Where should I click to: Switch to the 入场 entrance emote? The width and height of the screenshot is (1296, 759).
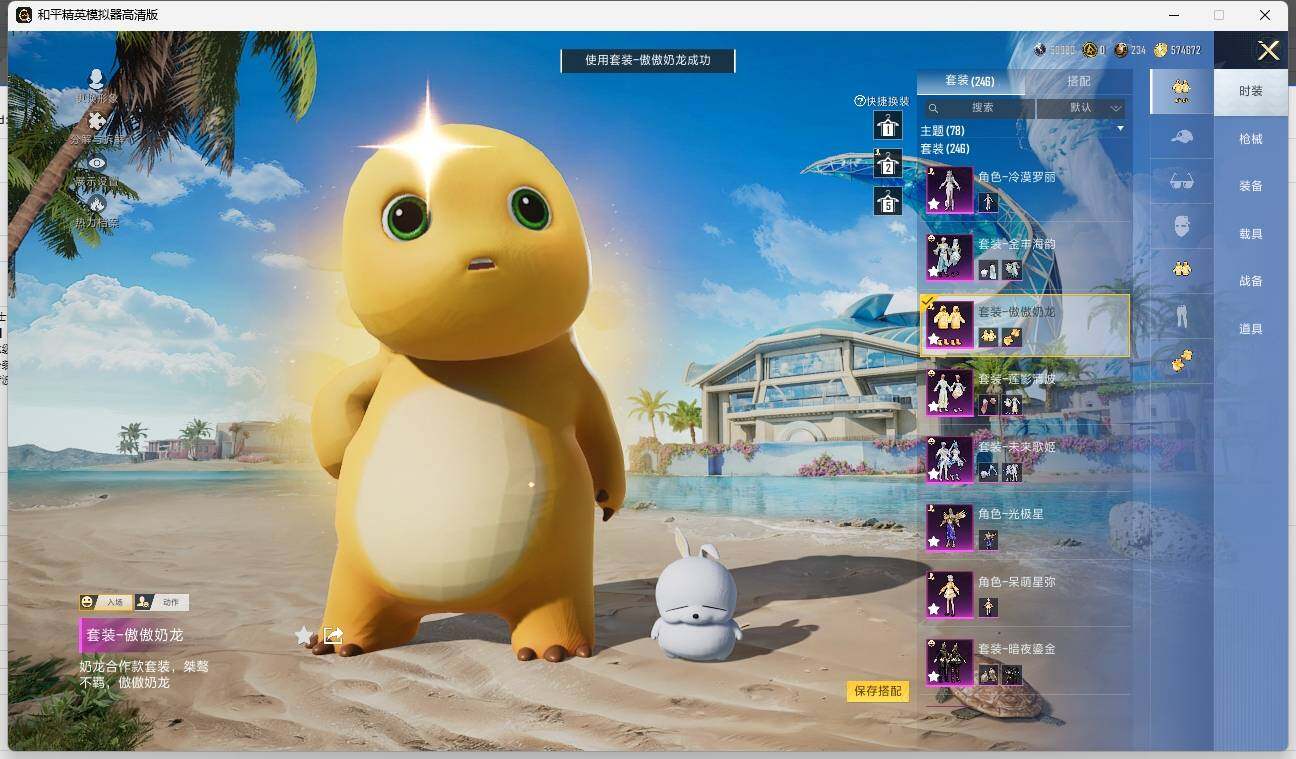point(106,602)
